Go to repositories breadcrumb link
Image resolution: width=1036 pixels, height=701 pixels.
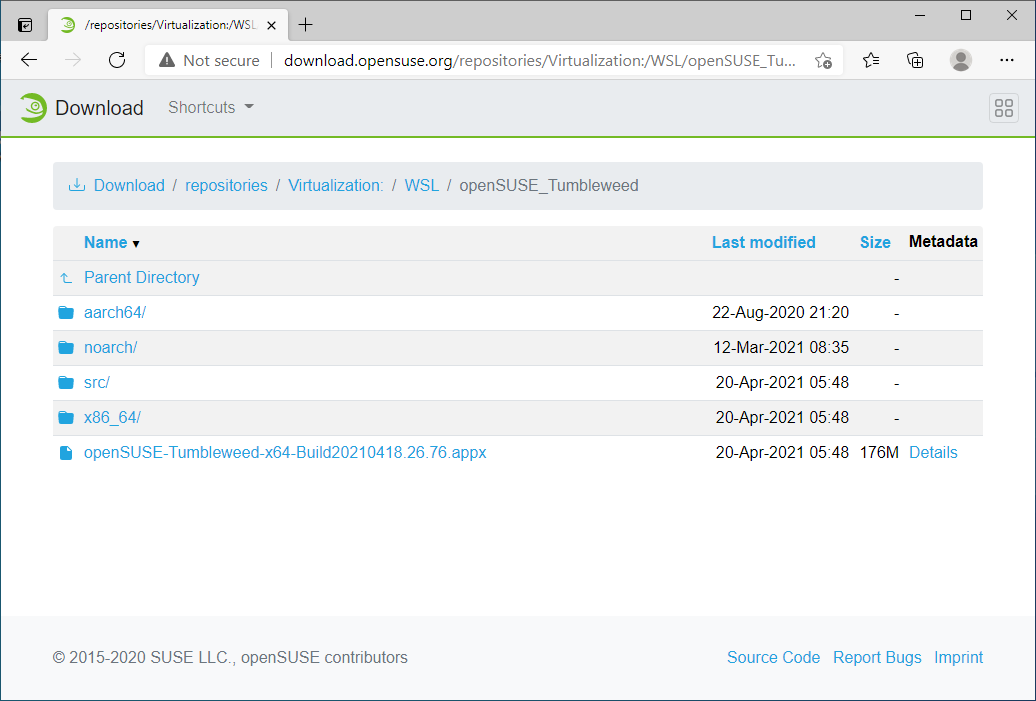tap(226, 186)
